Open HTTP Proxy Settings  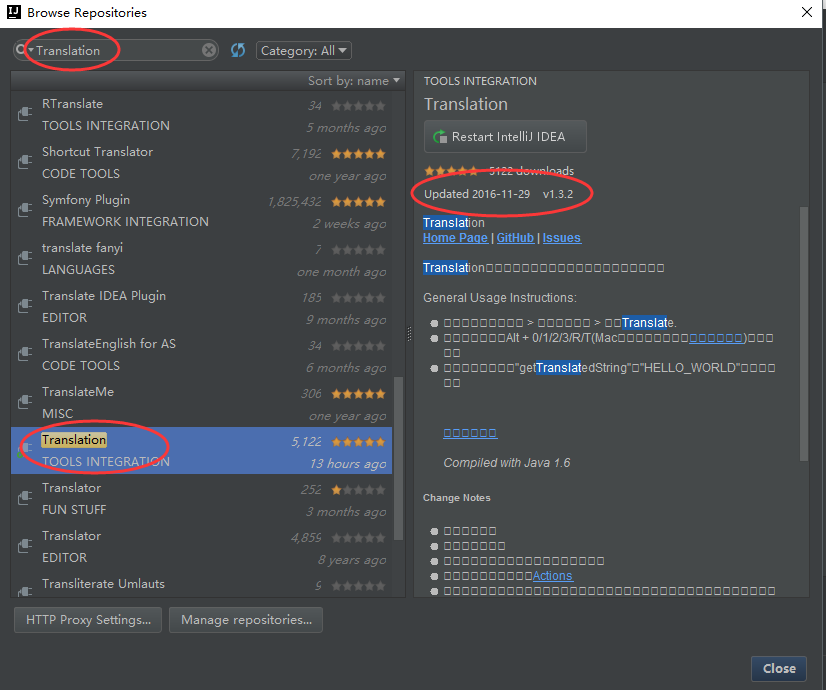point(88,620)
